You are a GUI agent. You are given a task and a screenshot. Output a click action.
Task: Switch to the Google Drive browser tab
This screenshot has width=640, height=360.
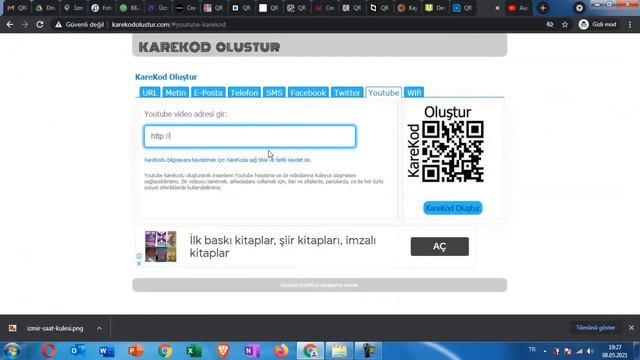[45, 8]
